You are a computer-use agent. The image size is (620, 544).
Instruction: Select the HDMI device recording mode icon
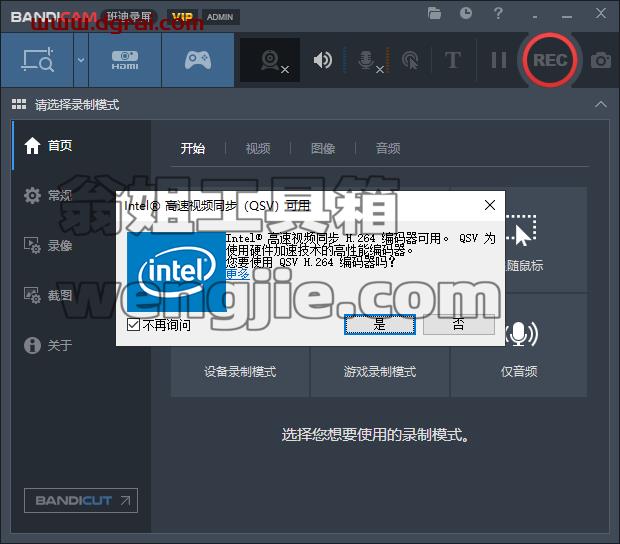tap(125, 60)
